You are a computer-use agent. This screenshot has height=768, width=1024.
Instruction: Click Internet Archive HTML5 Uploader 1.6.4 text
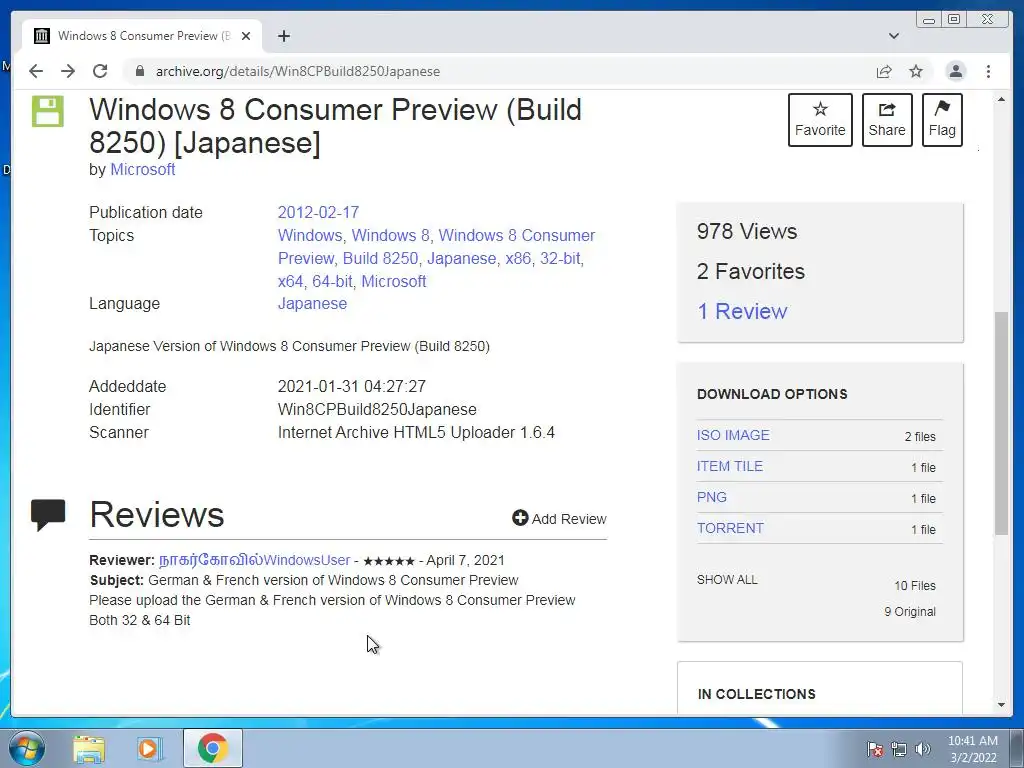416,432
